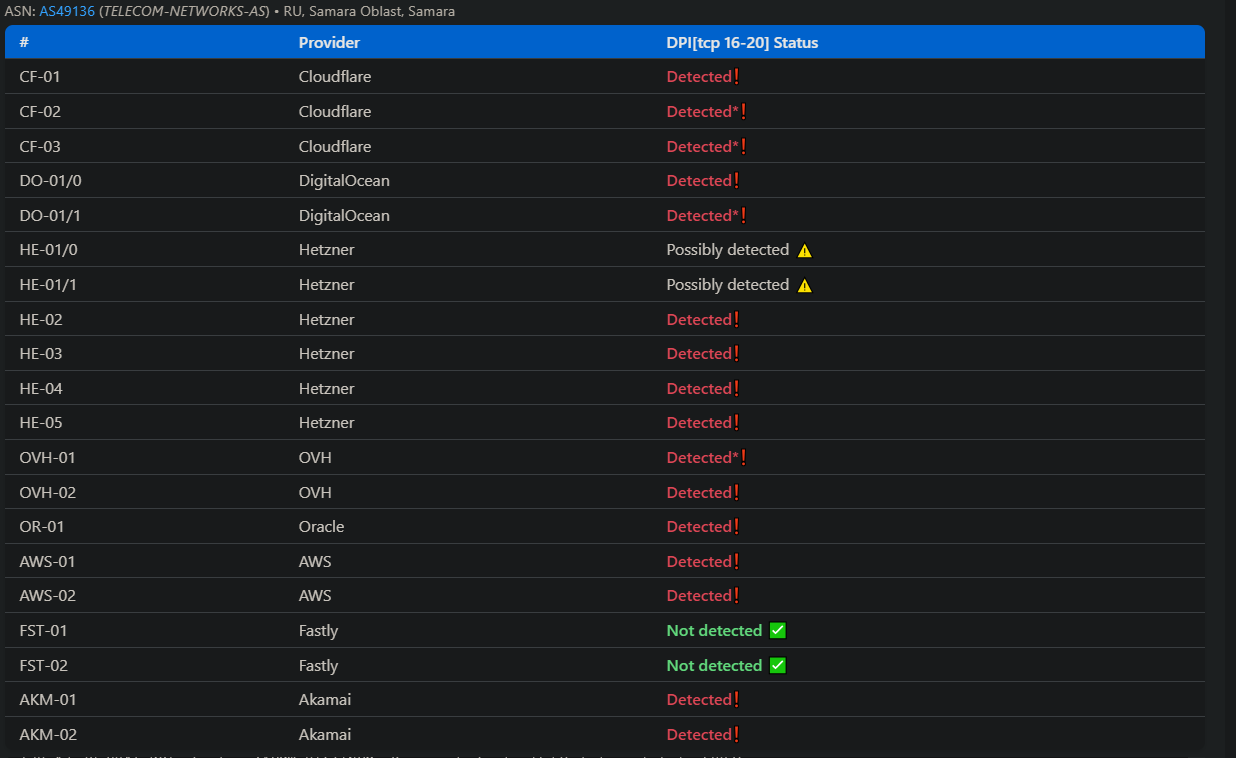Viewport: 1236px width, 758px height.
Task: Click the warning icon in the HE-01/1 row
Action: tap(805, 286)
